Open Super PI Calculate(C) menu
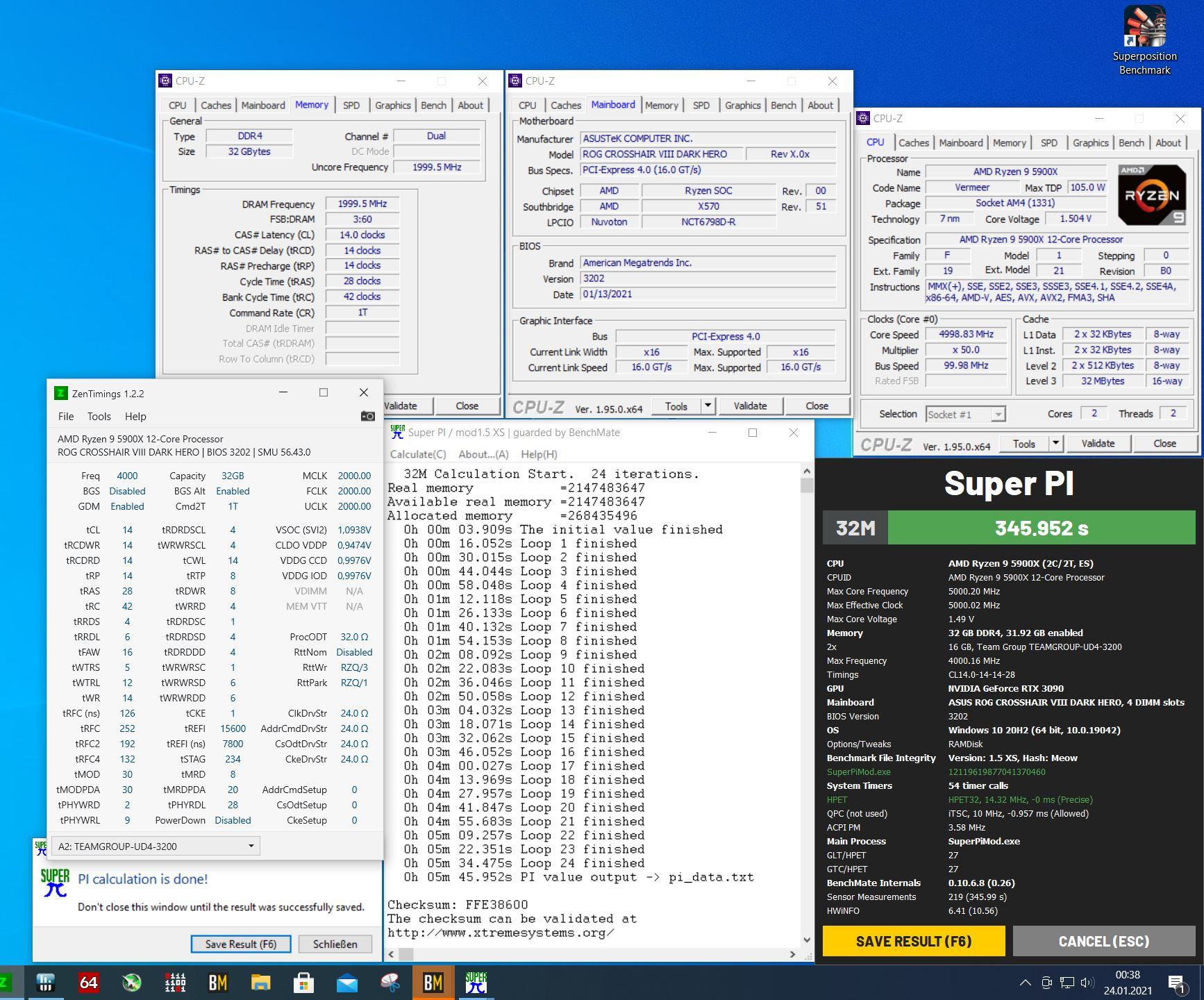The height and width of the screenshot is (1000, 1204). coord(418,454)
